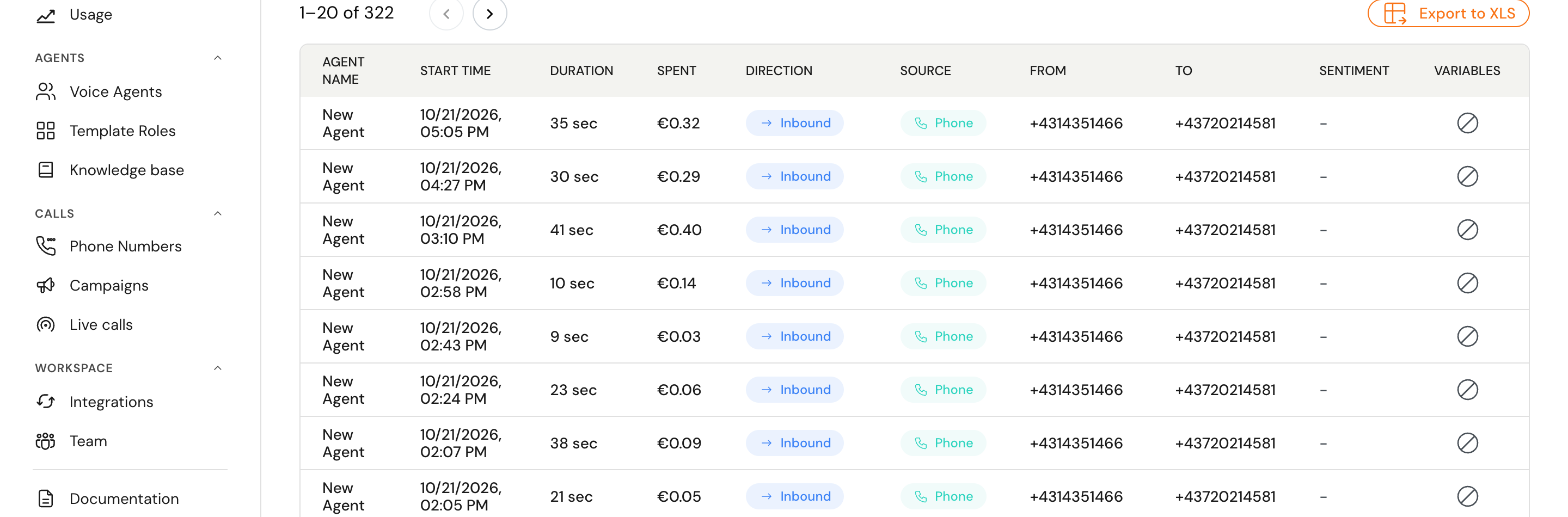Screen dimensions: 1568x517
Task: Click To number in the 21 sec row
Action: point(1226,496)
